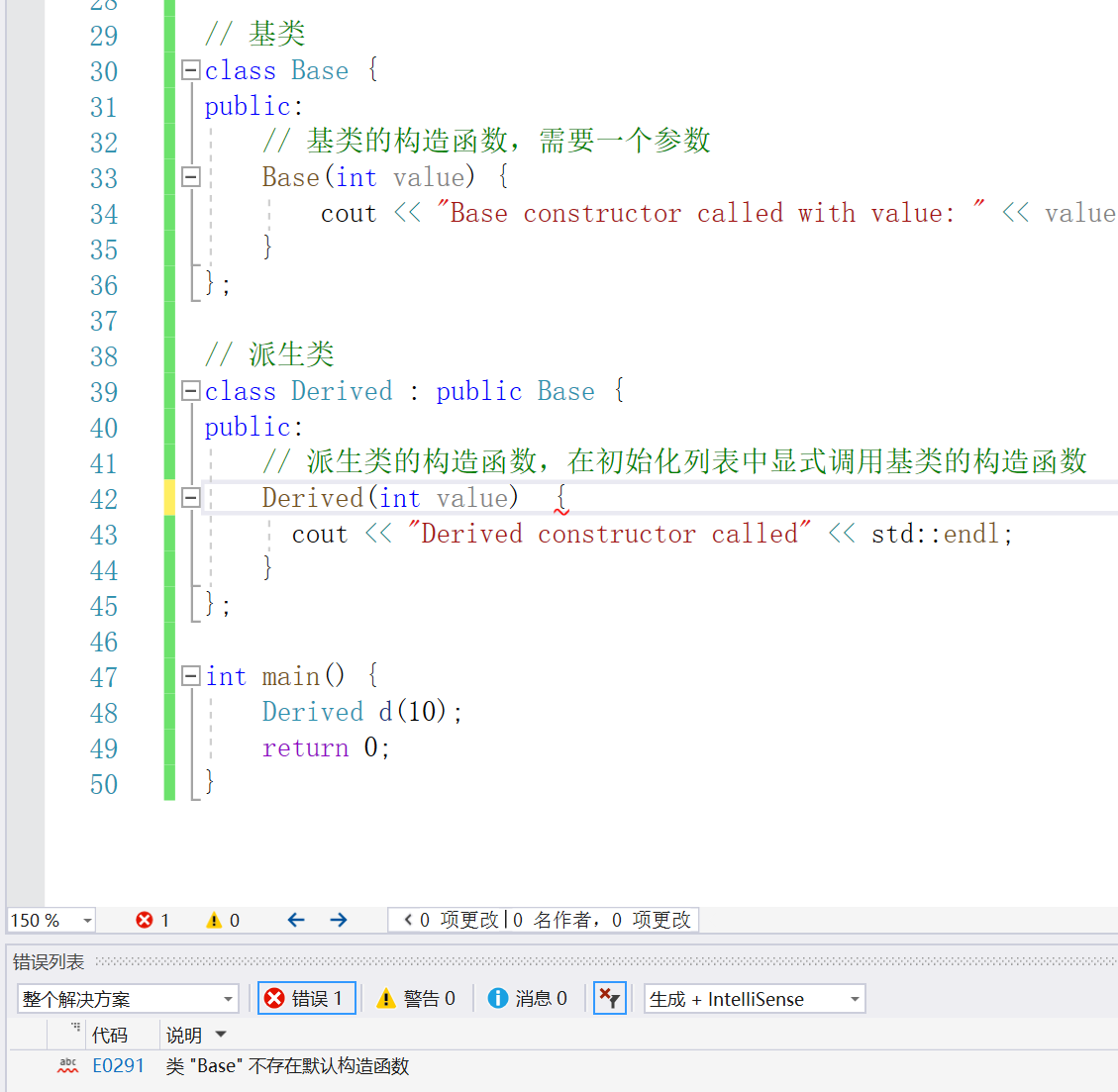Navigate backward with the left arrow

point(296,920)
